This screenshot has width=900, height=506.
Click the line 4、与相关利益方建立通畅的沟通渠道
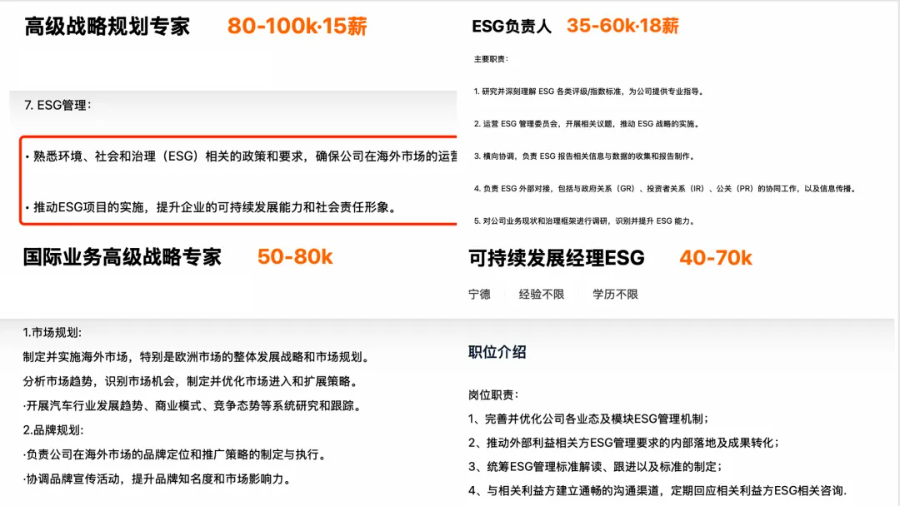point(658,491)
